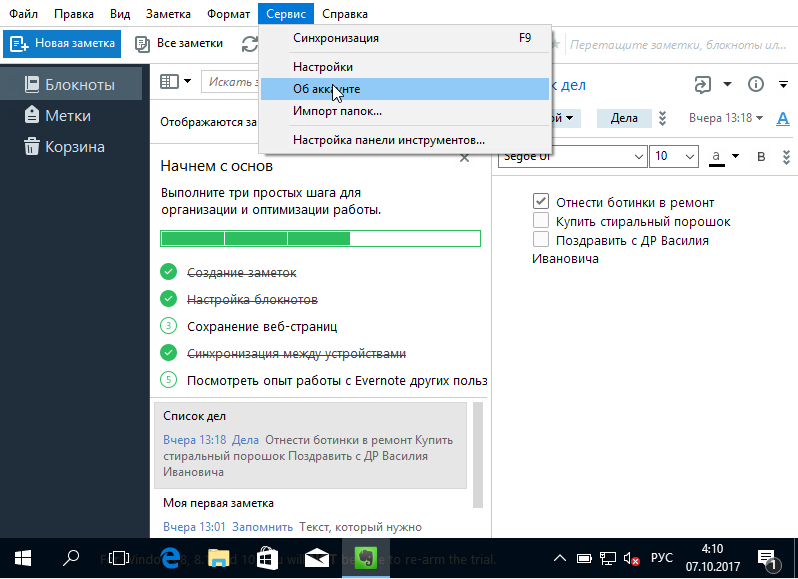The width and height of the screenshot is (798, 579).
Task: Uncheck Отнести ботинки в ремонт checkbox
Action: [541, 201]
